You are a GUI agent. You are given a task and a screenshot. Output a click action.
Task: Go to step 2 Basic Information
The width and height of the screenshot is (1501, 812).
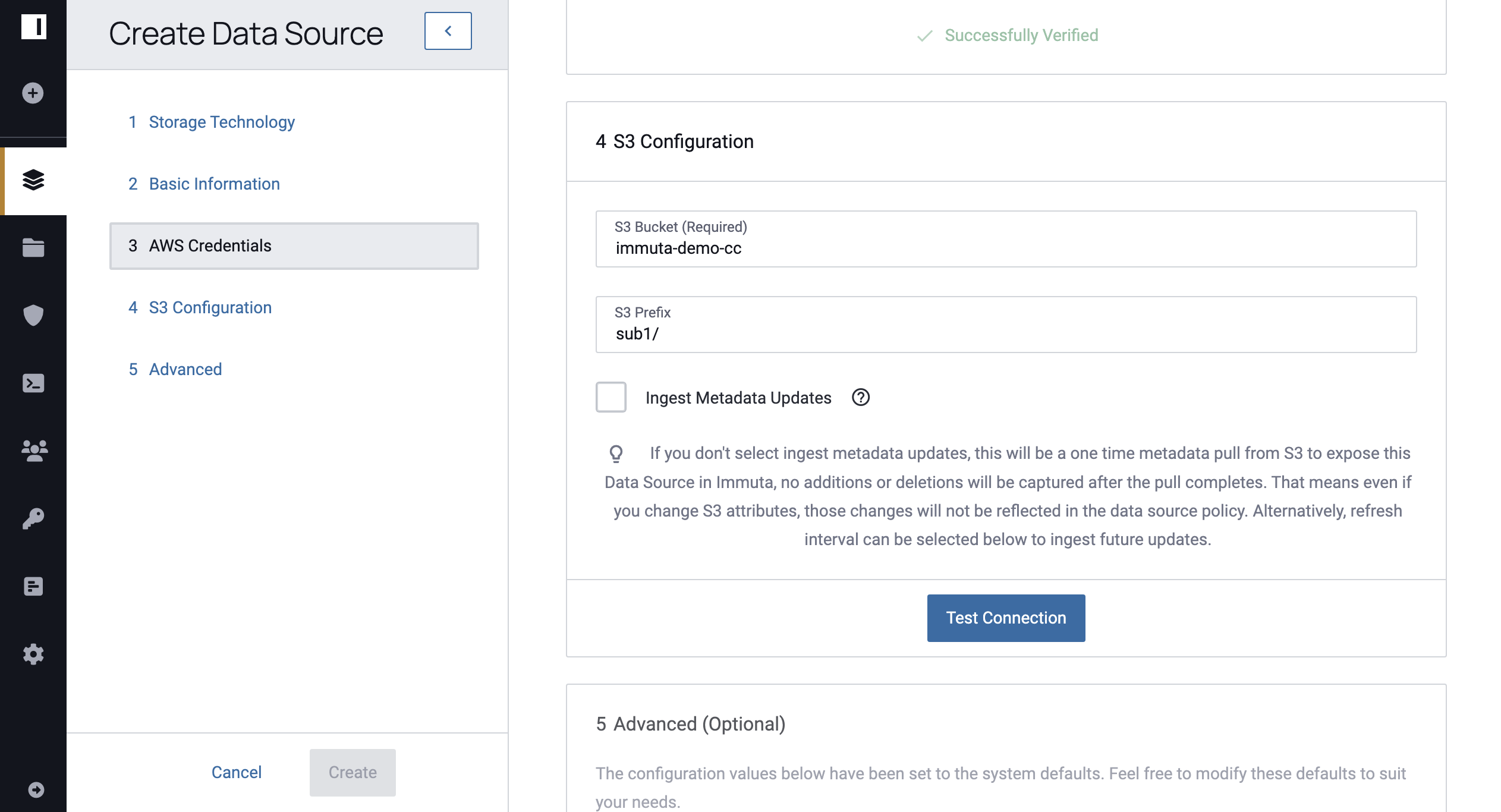pos(204,184)
